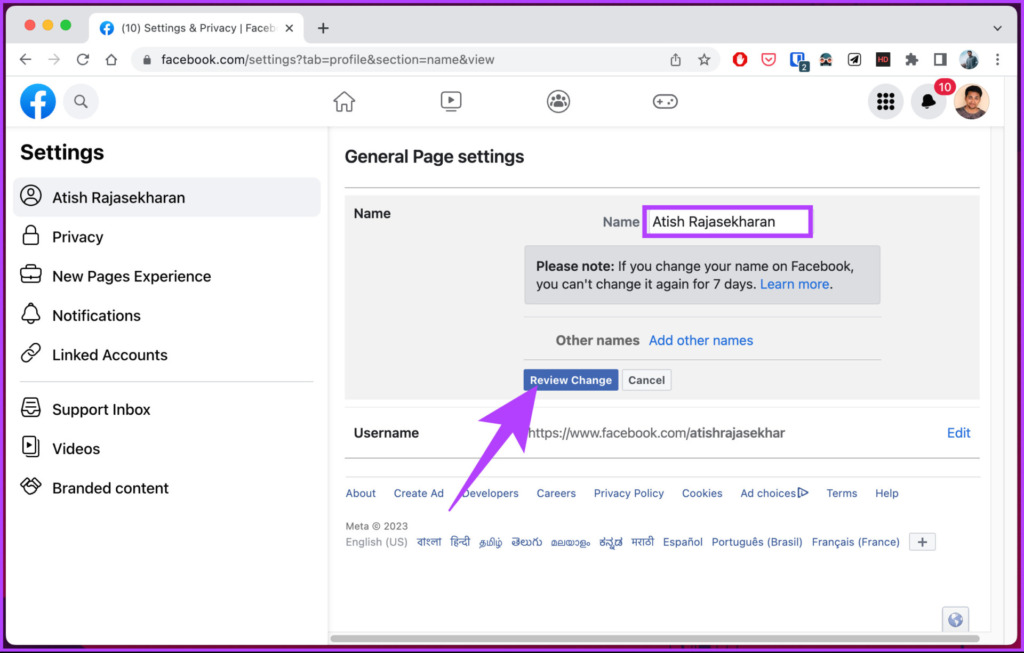Open notifications via the bell icon
The width and height of the screenshot is (1024, 653).
(x=928, y=101)
